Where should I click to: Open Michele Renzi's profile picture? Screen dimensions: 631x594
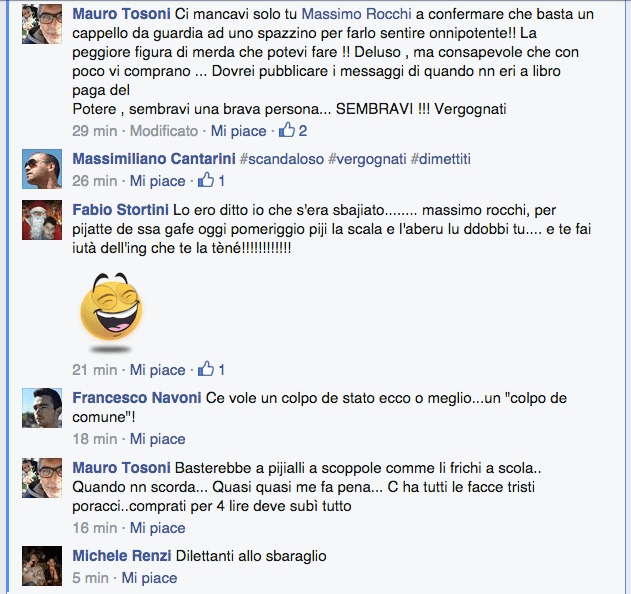(x=42, y=565)
